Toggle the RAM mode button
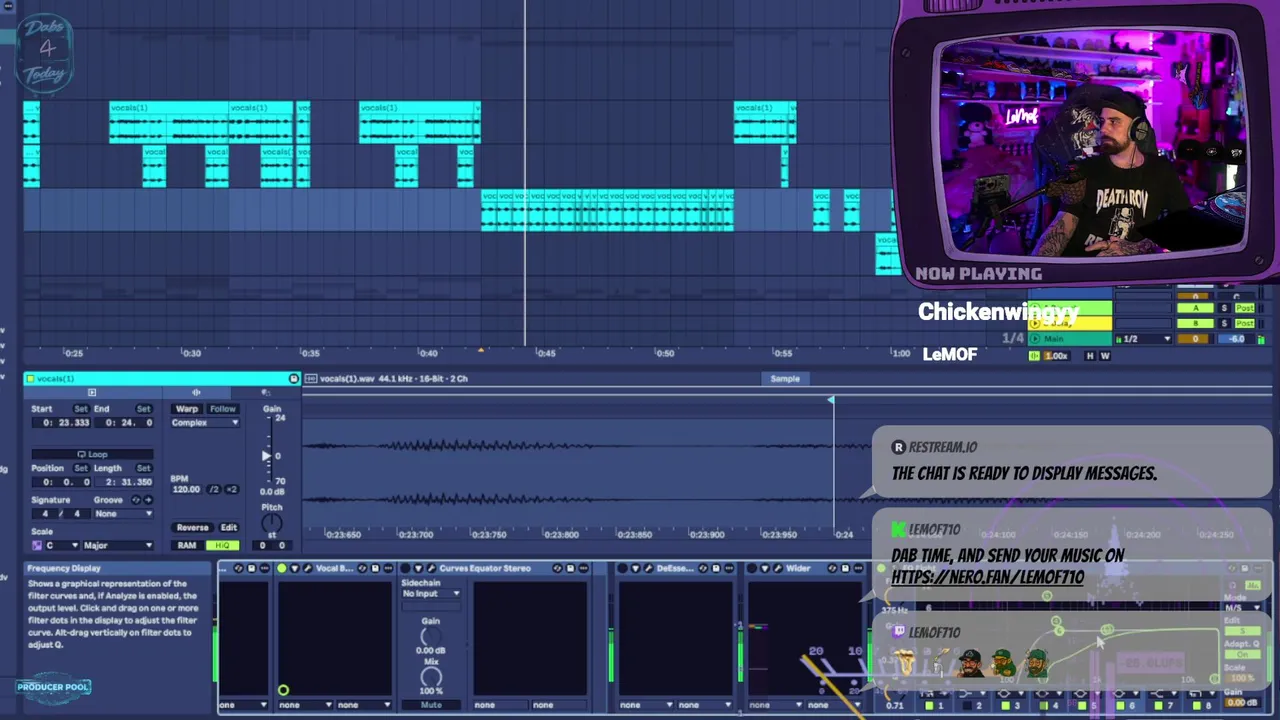This screenshot has height=720, width=1280. 187,546
